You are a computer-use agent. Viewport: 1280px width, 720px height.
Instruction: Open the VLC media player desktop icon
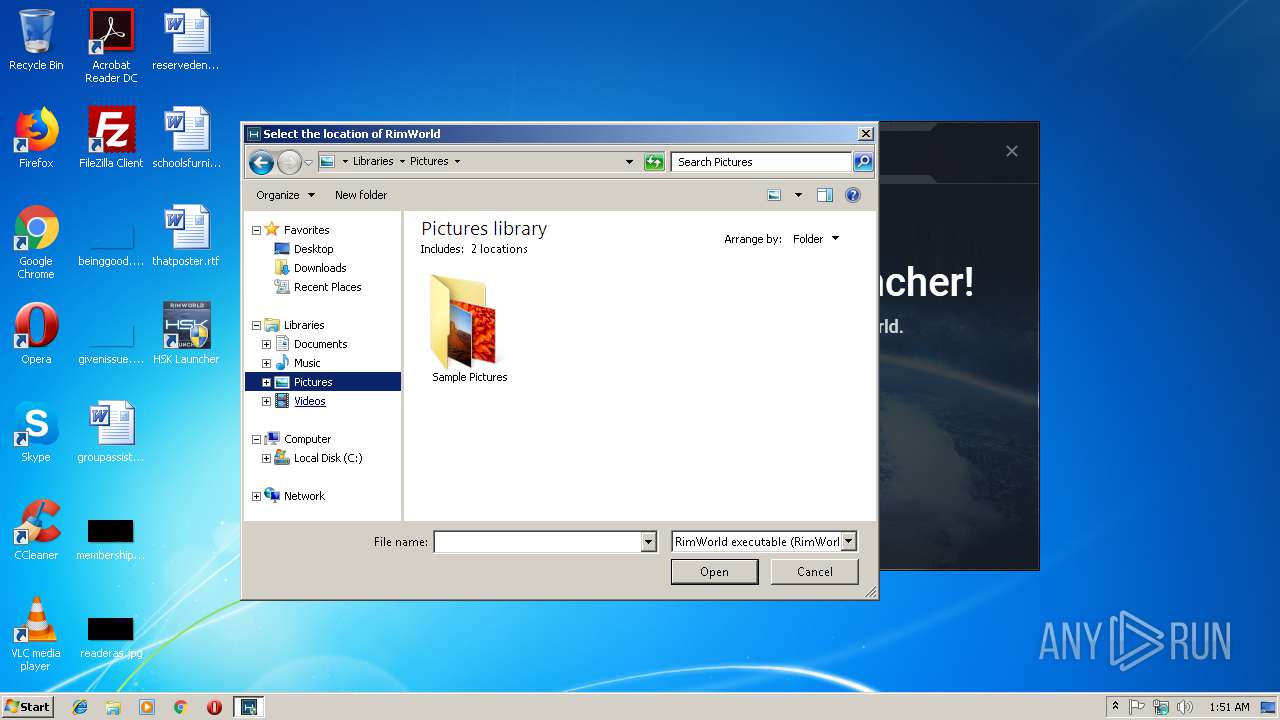tap(36, 634)
